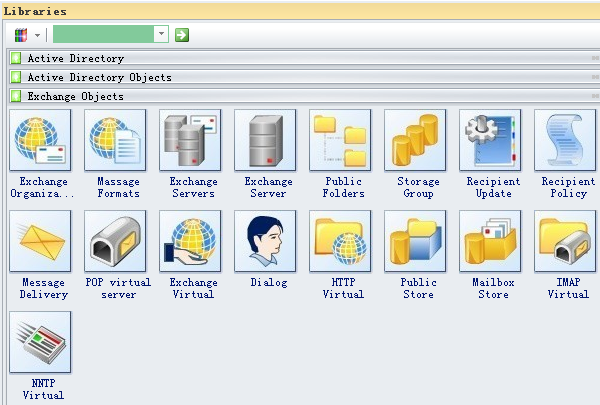Click the green go arrow button
Screen dimensions: 600x405
(182, 34)
